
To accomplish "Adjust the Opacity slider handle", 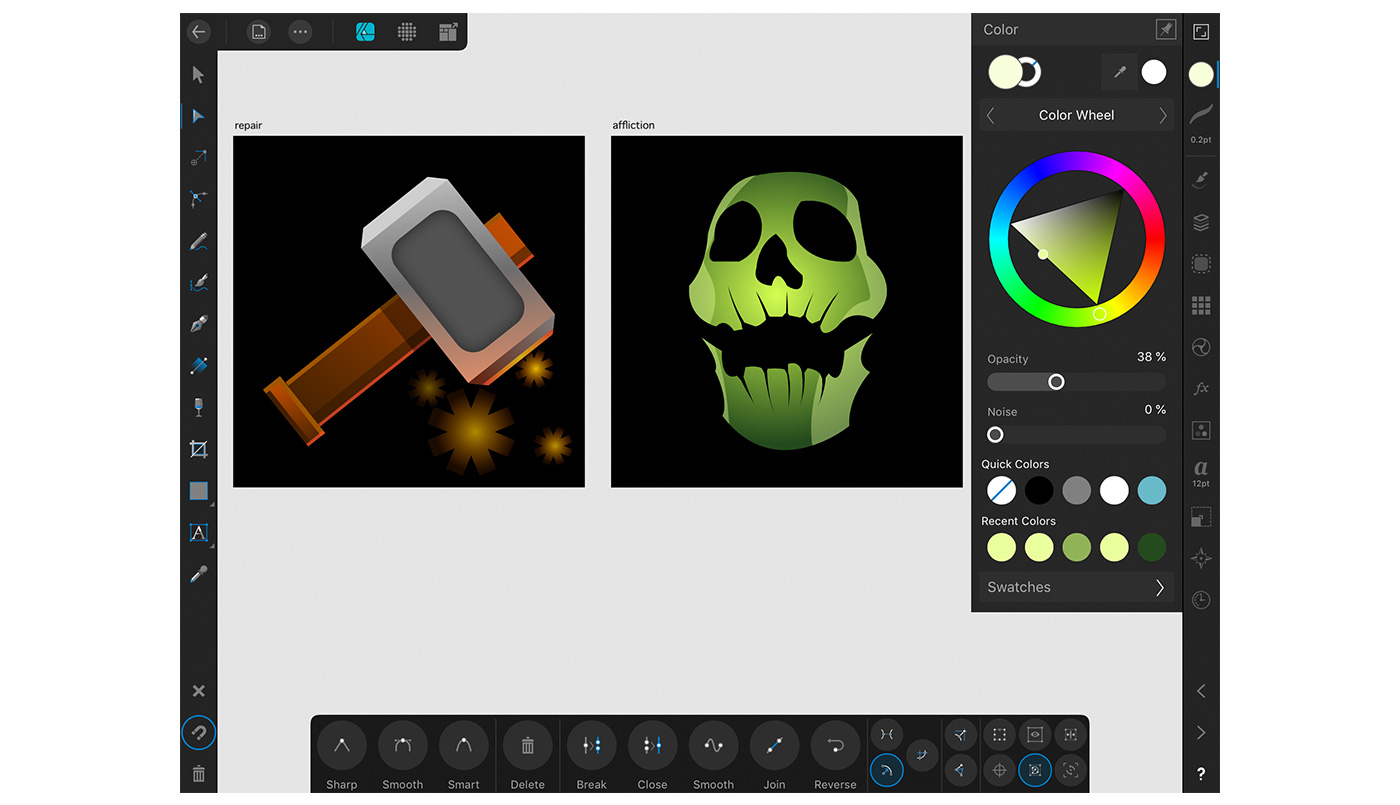I will (x=1056, y=382).
